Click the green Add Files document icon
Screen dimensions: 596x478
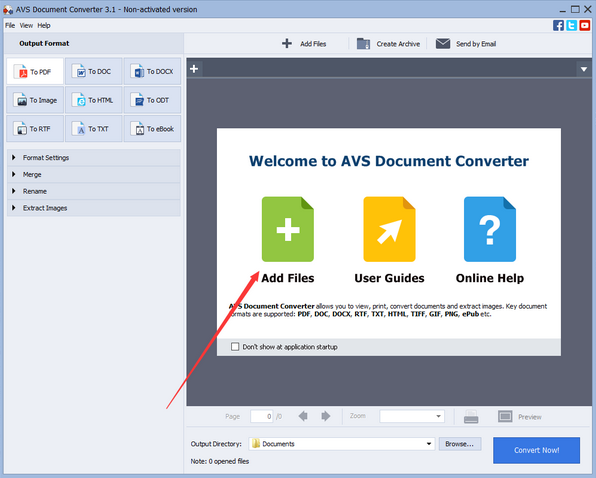[x=288, y=229]
